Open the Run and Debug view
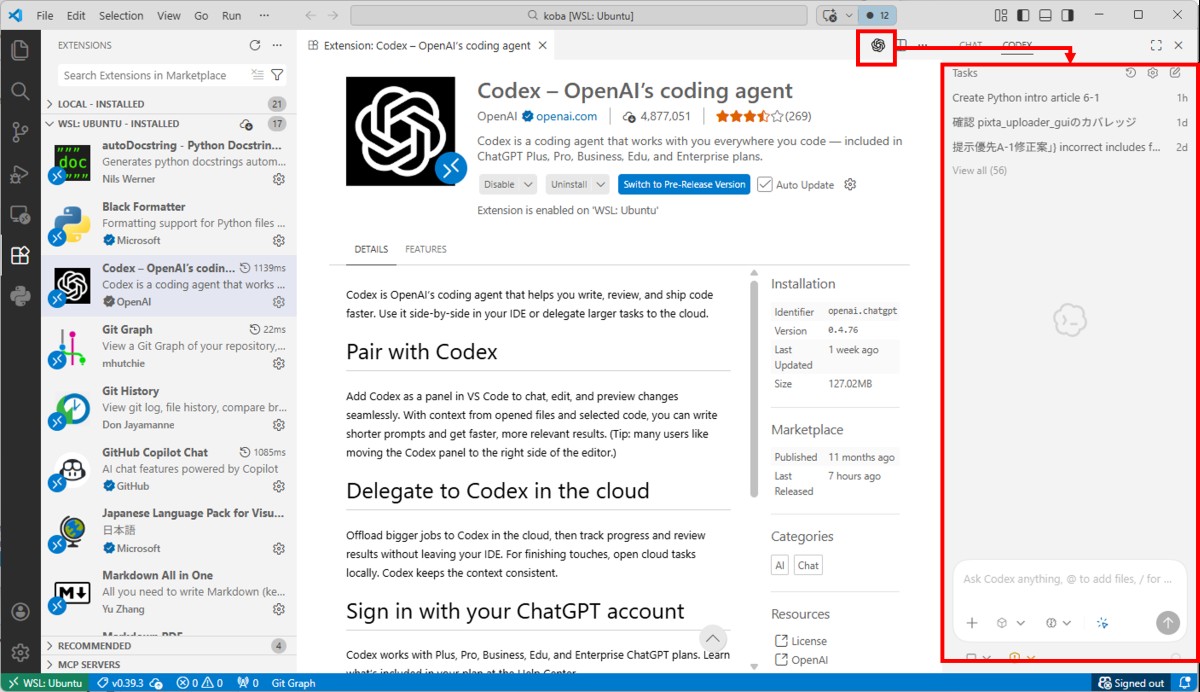 [x=20, y=173]
